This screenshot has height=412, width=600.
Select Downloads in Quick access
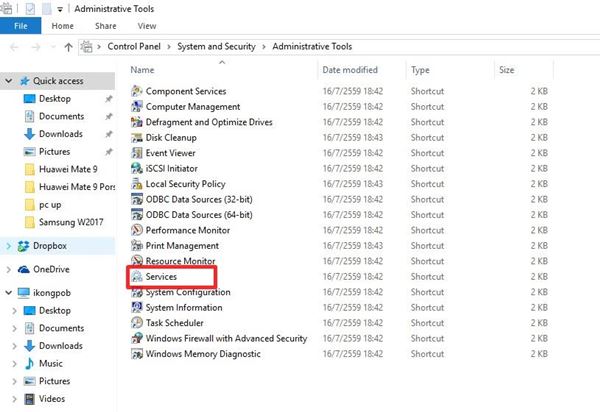pyautogui.click(x=61, y=134)
